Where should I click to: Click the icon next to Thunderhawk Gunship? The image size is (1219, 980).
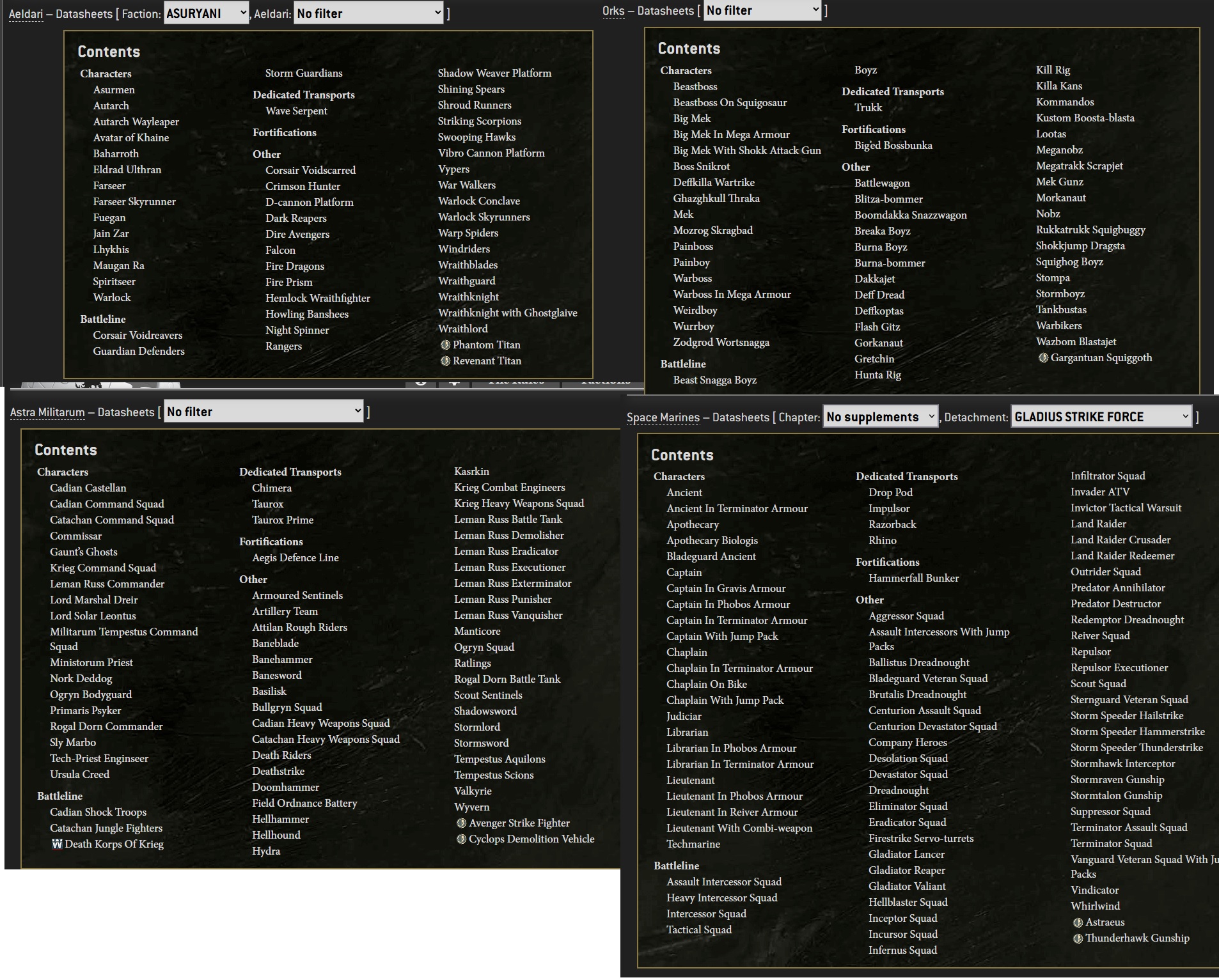[1078, 938]
